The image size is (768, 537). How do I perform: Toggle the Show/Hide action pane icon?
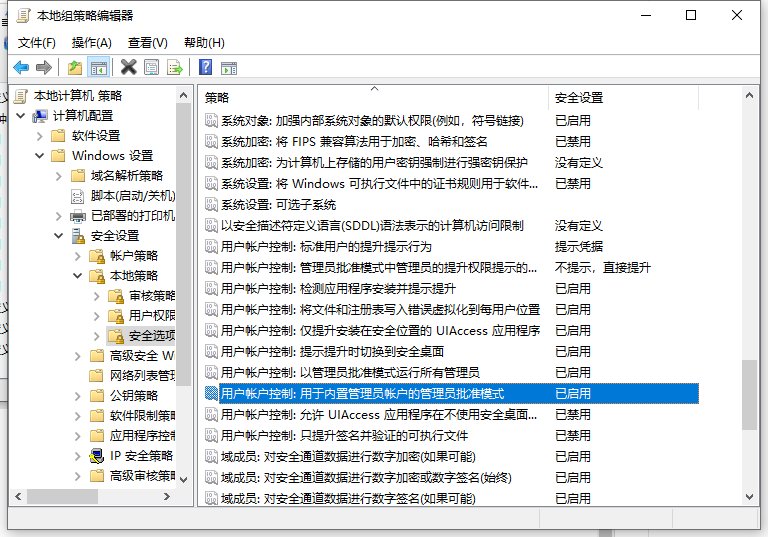(x=229, y=68)
